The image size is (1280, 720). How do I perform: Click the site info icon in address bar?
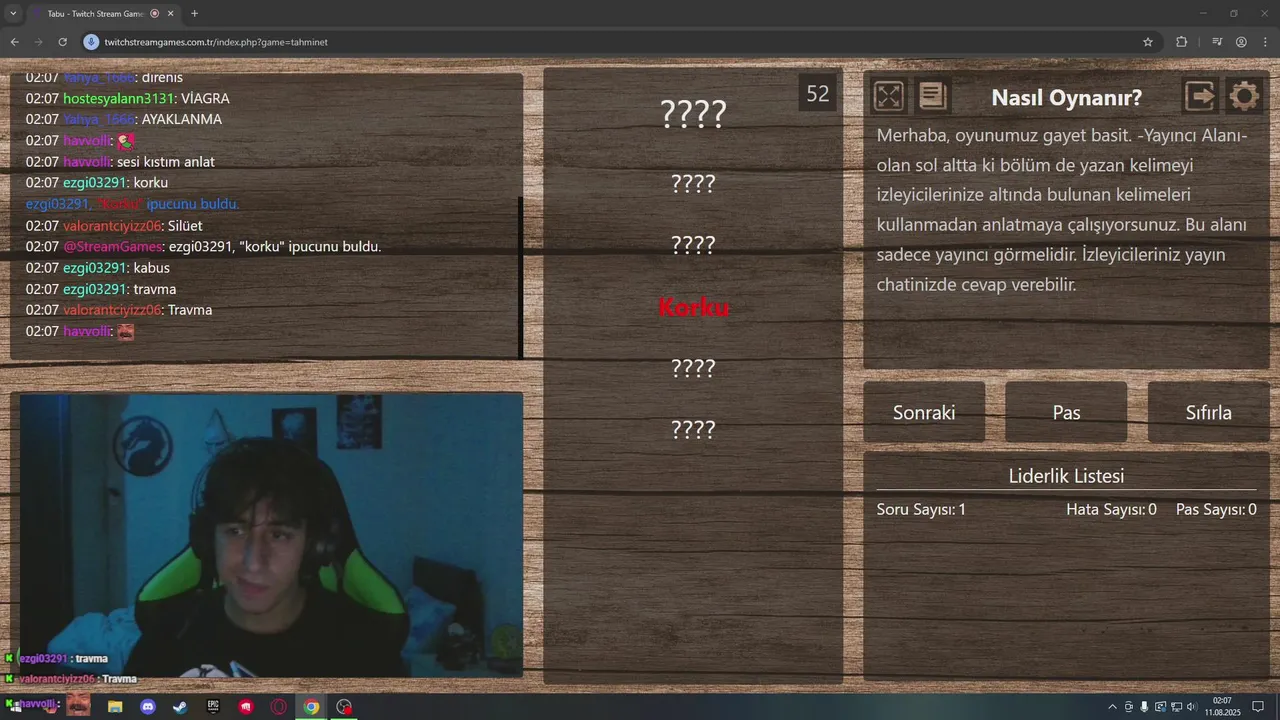91,42
